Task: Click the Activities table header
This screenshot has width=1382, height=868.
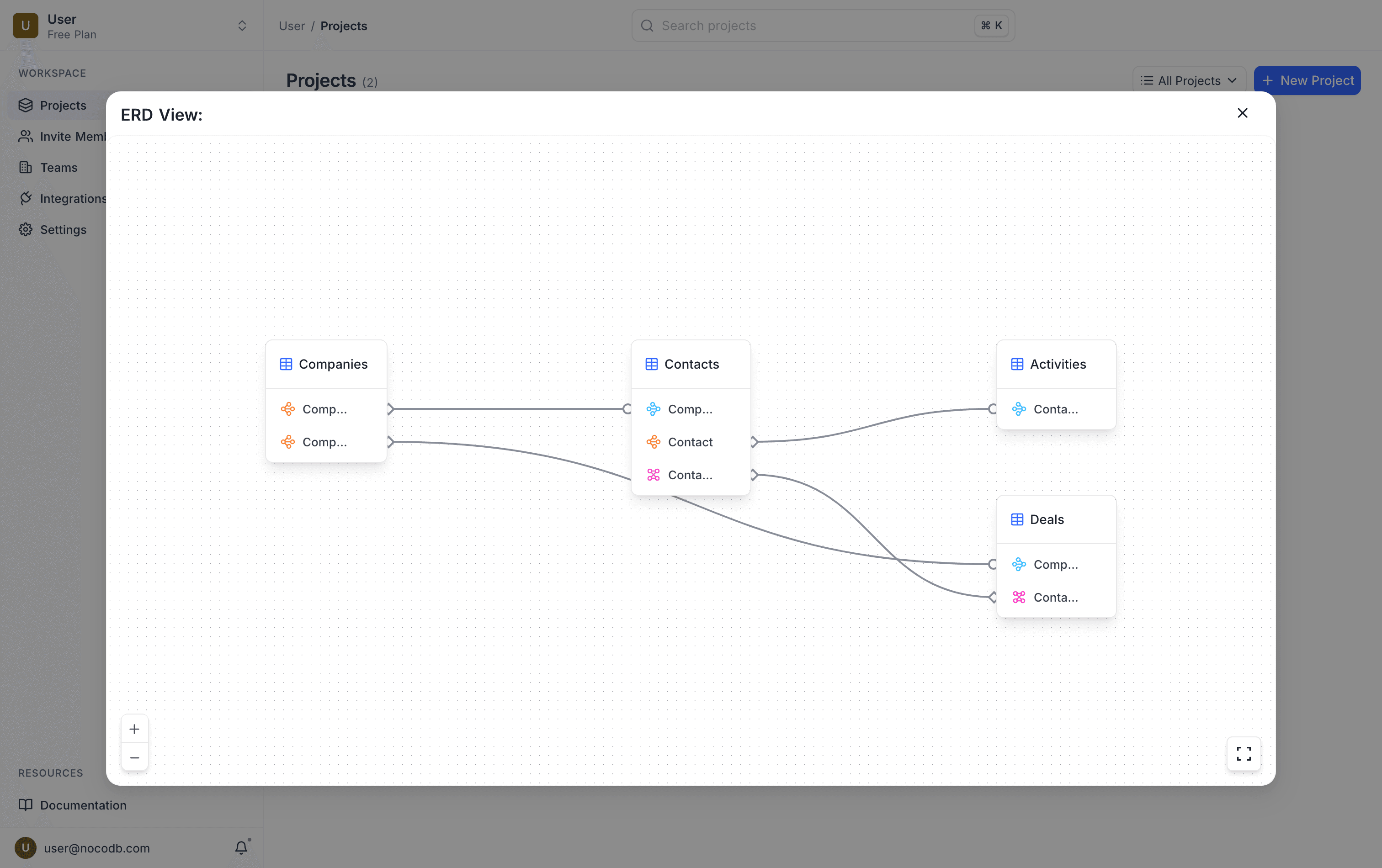Action: click(x=1056, y=364)
